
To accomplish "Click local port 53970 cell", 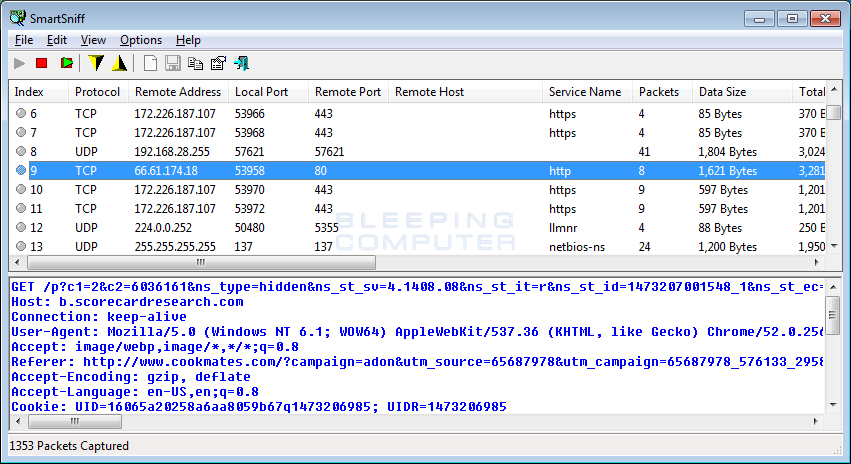I will click(250, 189).
